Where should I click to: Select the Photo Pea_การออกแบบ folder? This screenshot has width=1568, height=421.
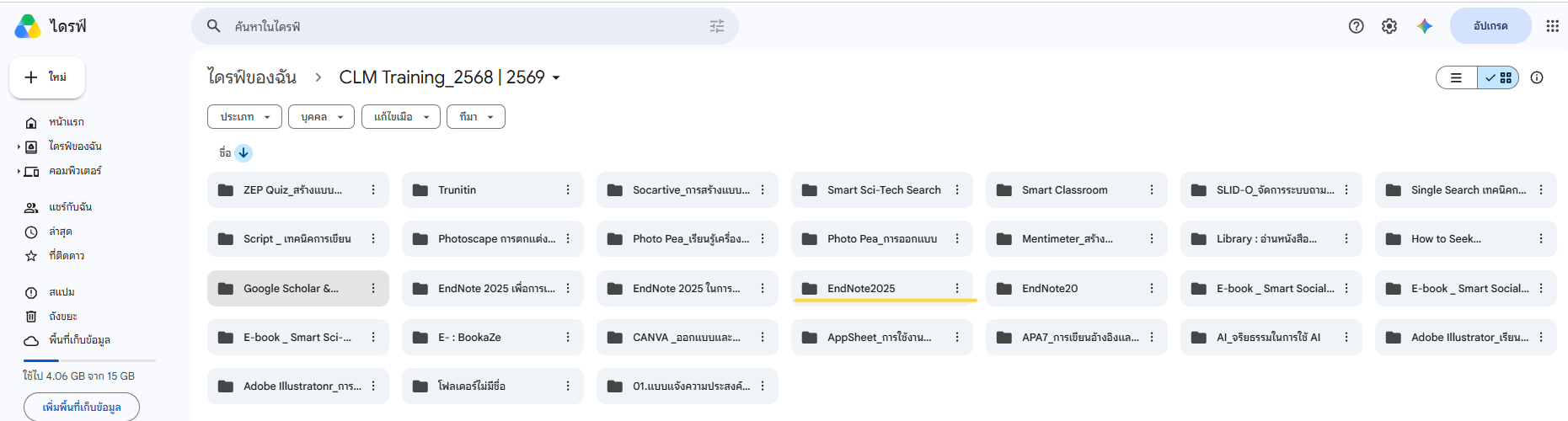tap(882, 238)
